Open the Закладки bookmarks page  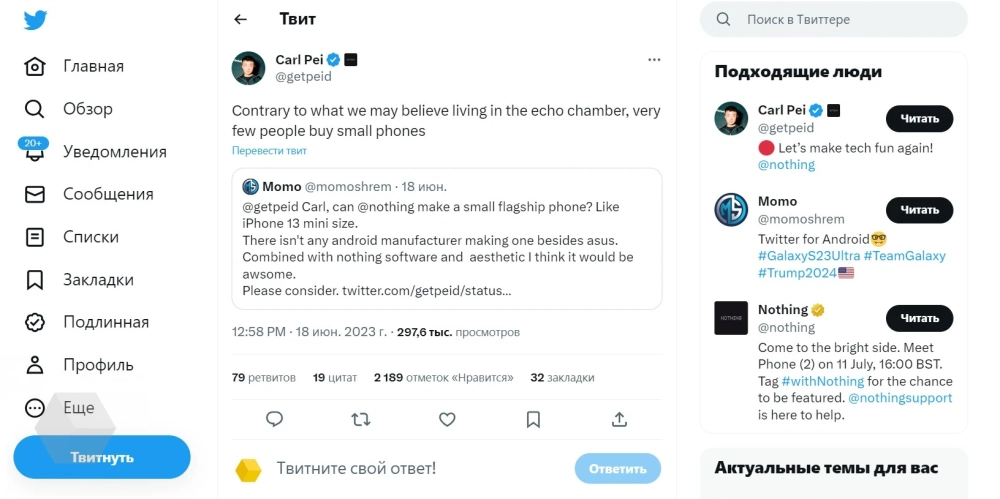coord(97,279)
